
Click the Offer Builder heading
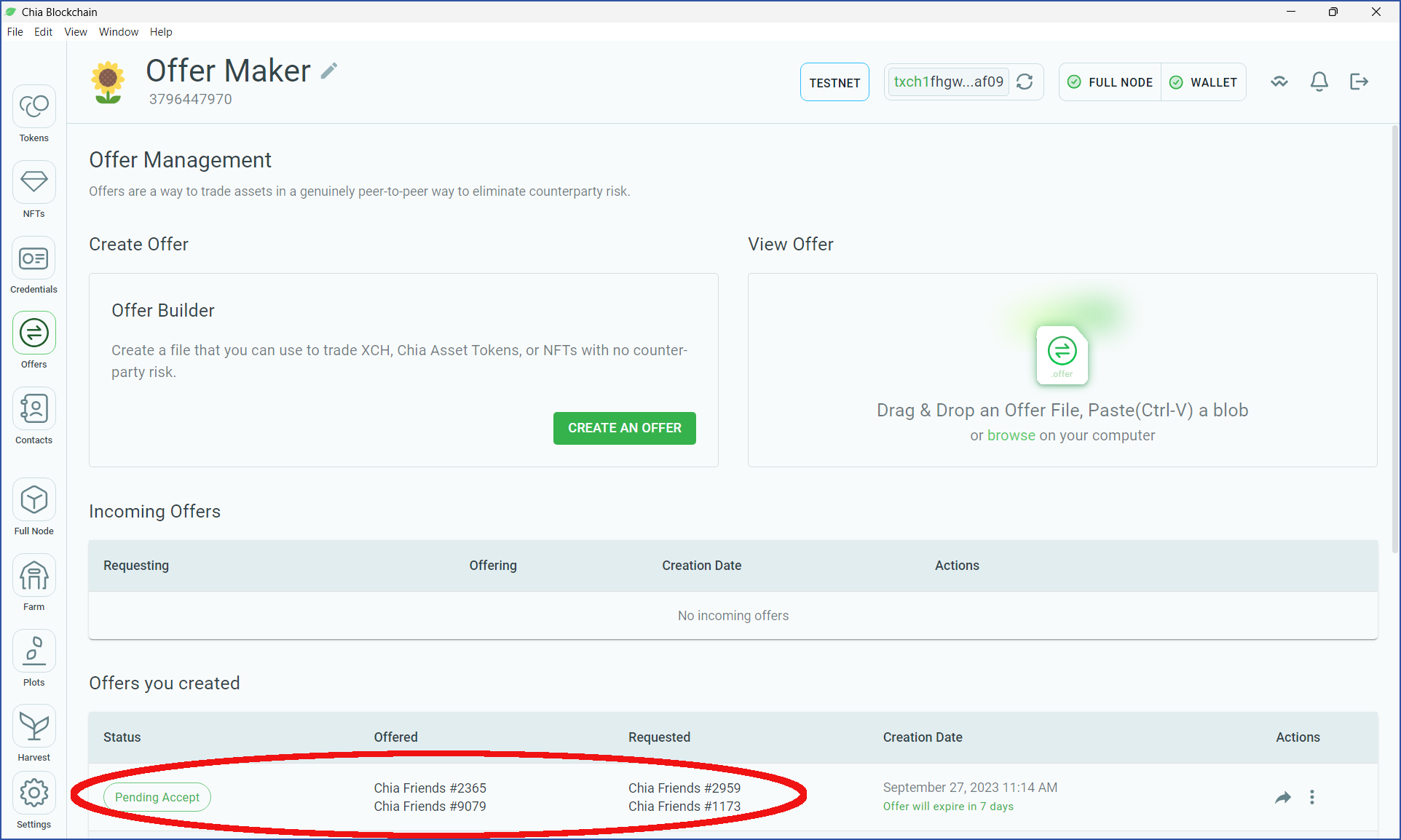163,311
